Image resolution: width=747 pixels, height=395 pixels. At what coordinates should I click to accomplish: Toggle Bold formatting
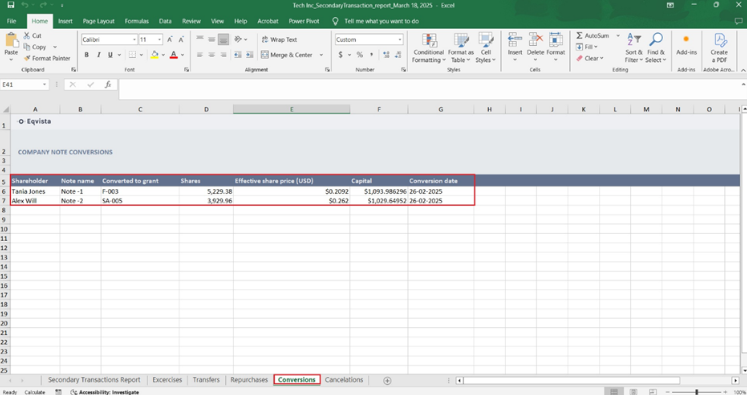(86, 55)
